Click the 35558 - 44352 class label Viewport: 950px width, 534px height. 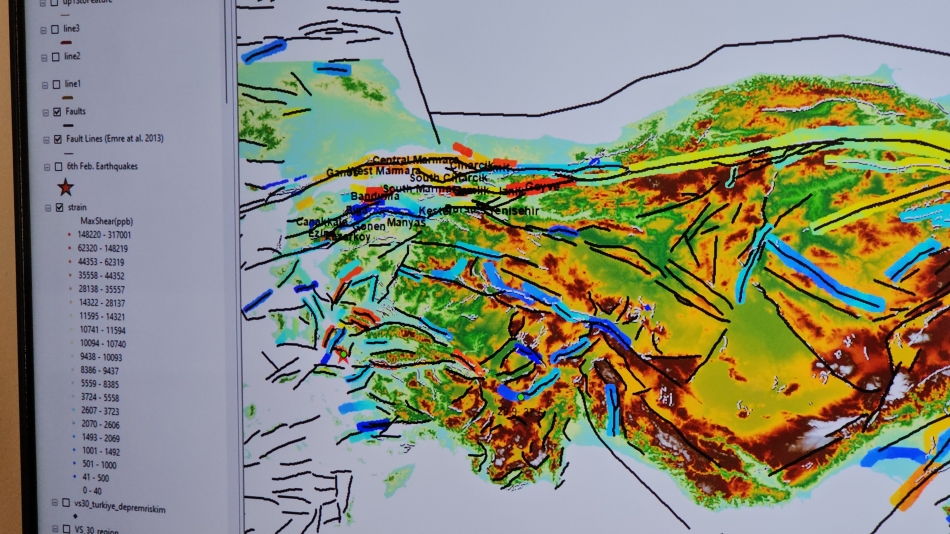(101, 276)
